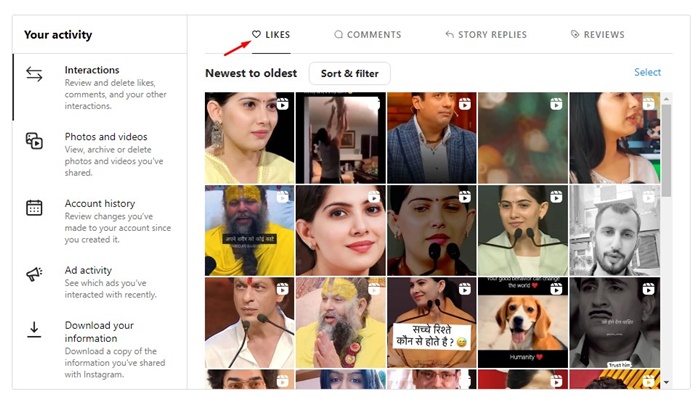This screenshot has height=399, width=700.
Task: Switch to the Reviews tab
Action: coord(598,35)
